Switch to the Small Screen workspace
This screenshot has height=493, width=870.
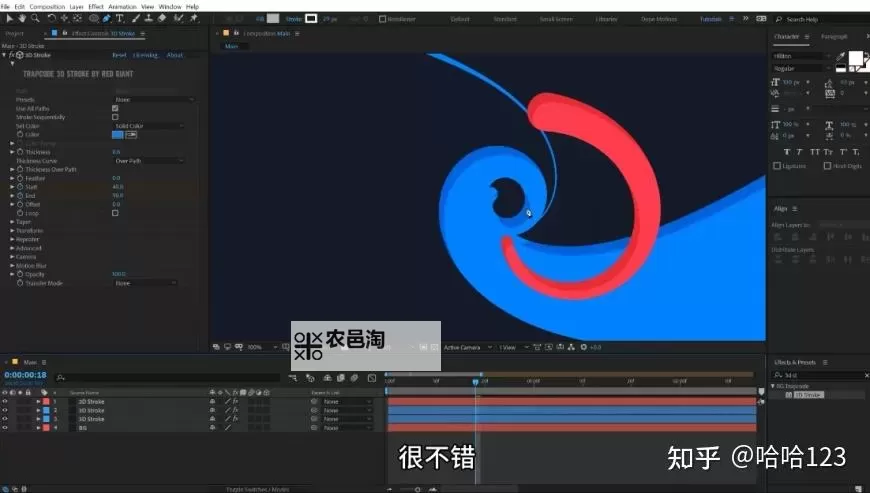(556, 19)
